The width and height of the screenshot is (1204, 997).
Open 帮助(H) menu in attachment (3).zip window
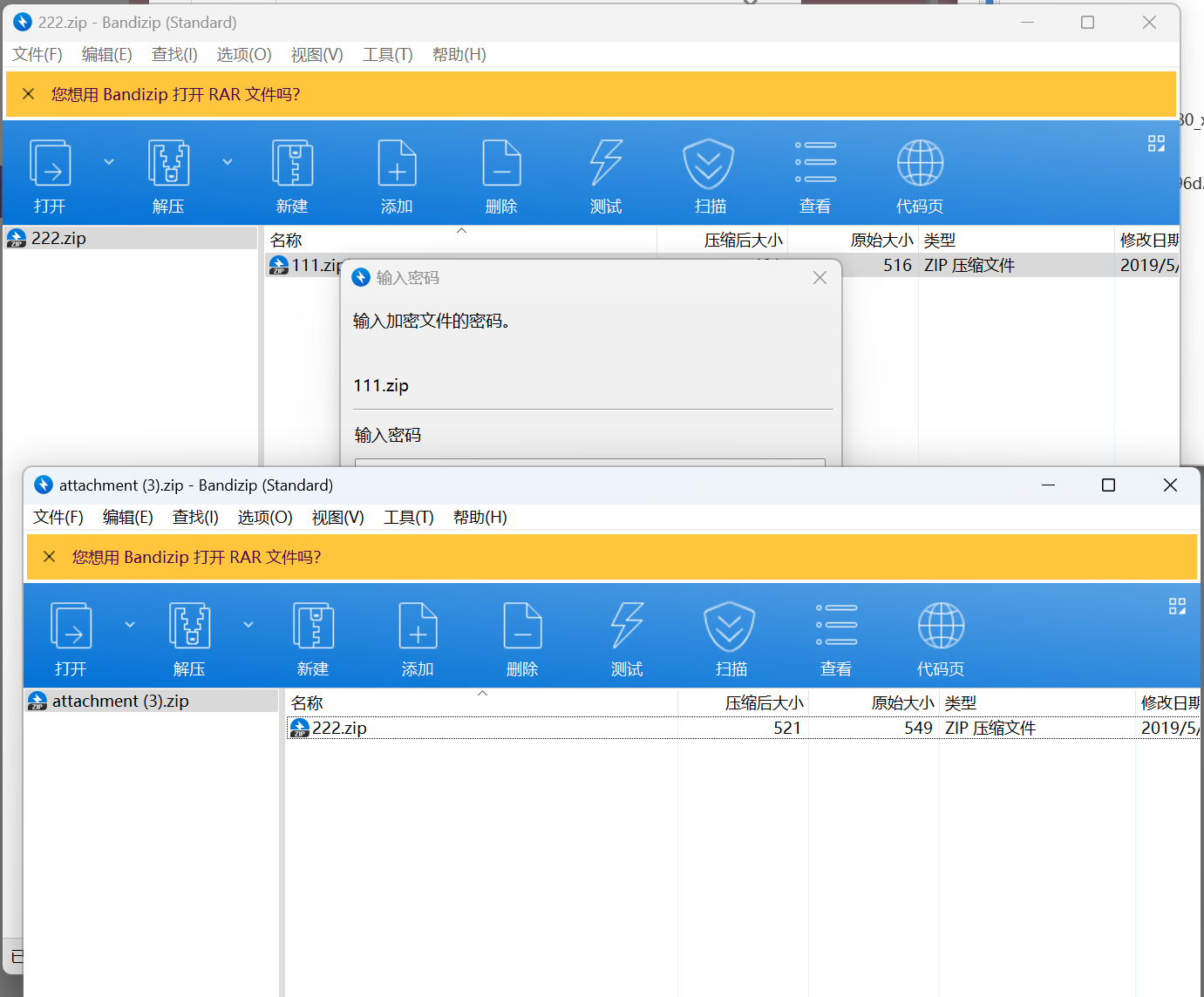click(x=480, y=518)
